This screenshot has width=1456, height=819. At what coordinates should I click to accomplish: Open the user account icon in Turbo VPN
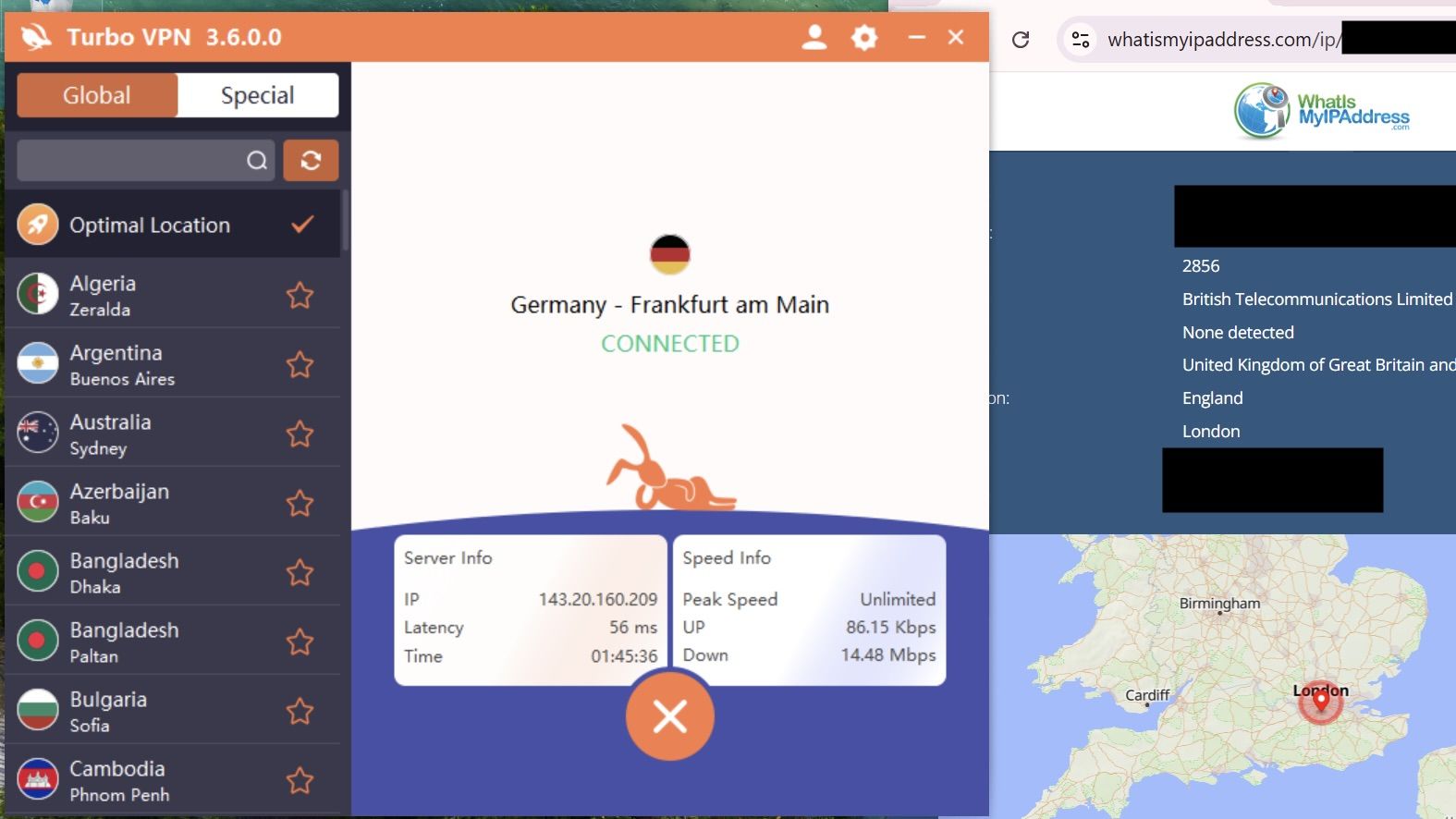[x=814, y=37]
